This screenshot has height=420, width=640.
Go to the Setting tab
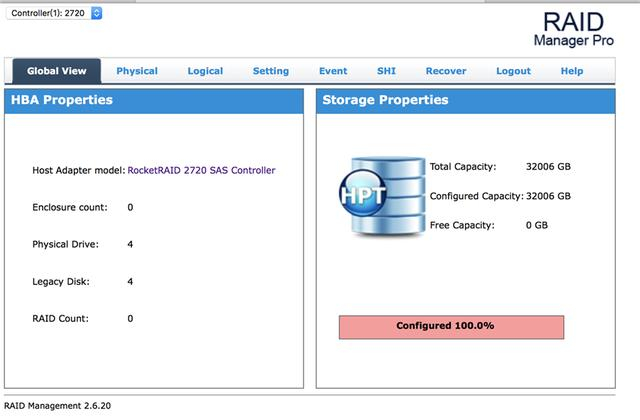(x=271, y=71)
